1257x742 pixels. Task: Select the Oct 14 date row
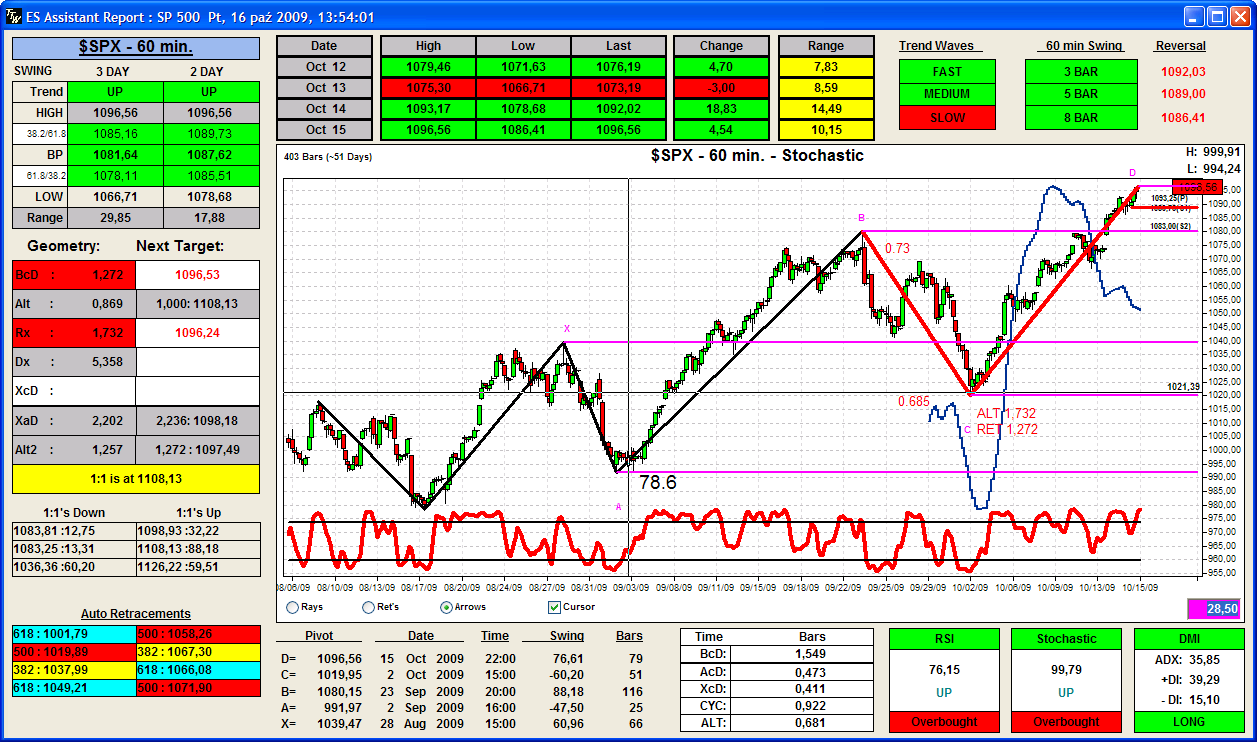tap(324, 108)
